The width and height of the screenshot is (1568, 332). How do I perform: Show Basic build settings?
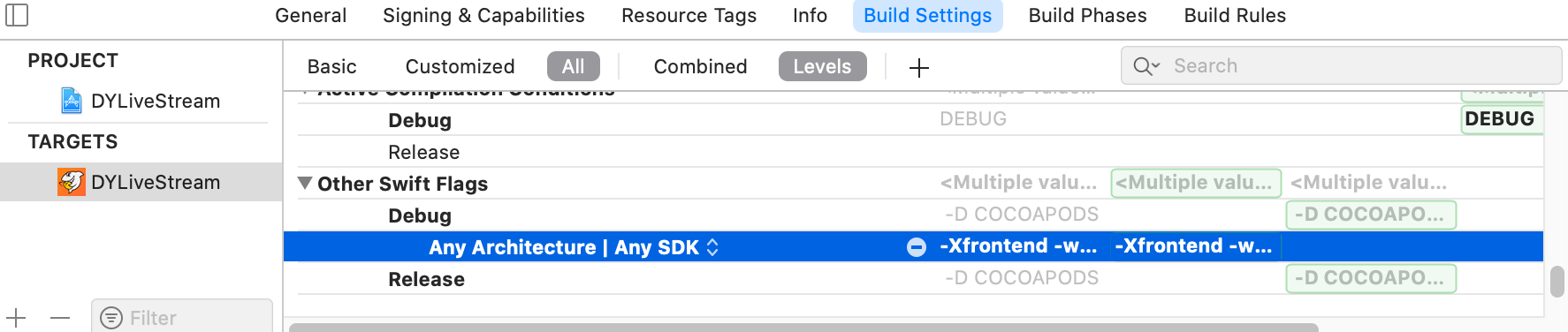pos(331,66)
